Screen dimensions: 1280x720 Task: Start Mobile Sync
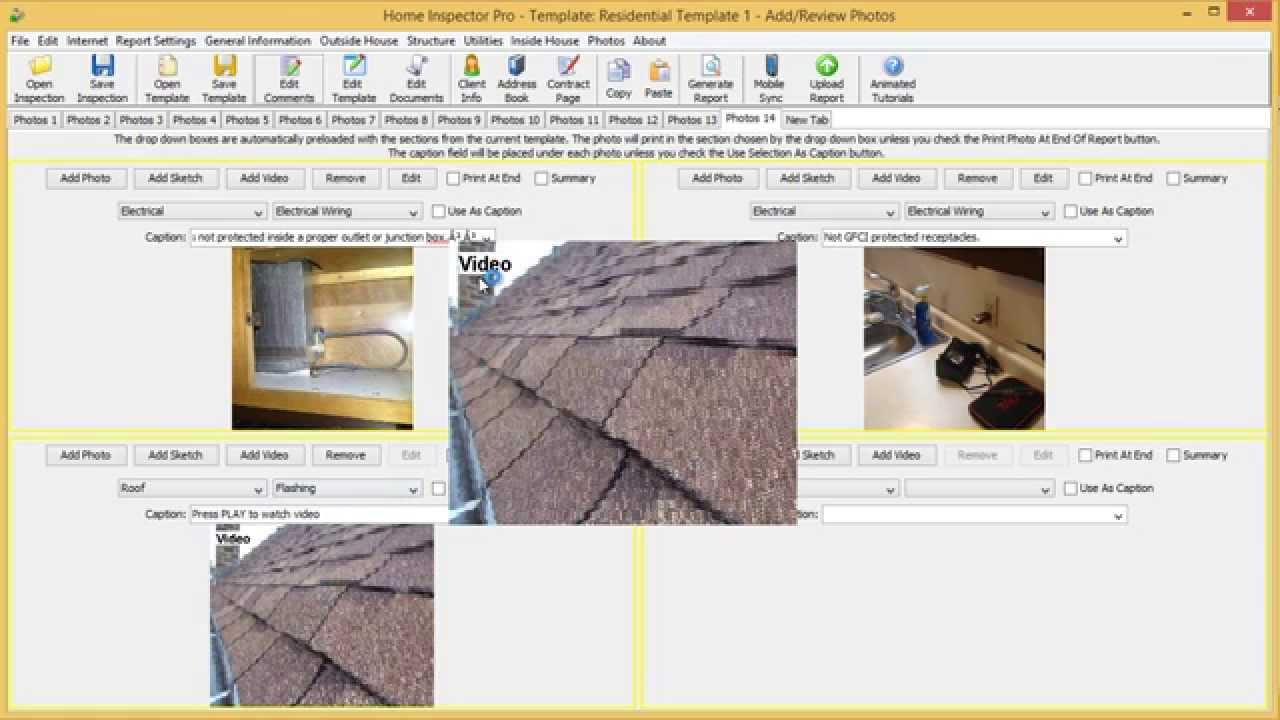769,79
